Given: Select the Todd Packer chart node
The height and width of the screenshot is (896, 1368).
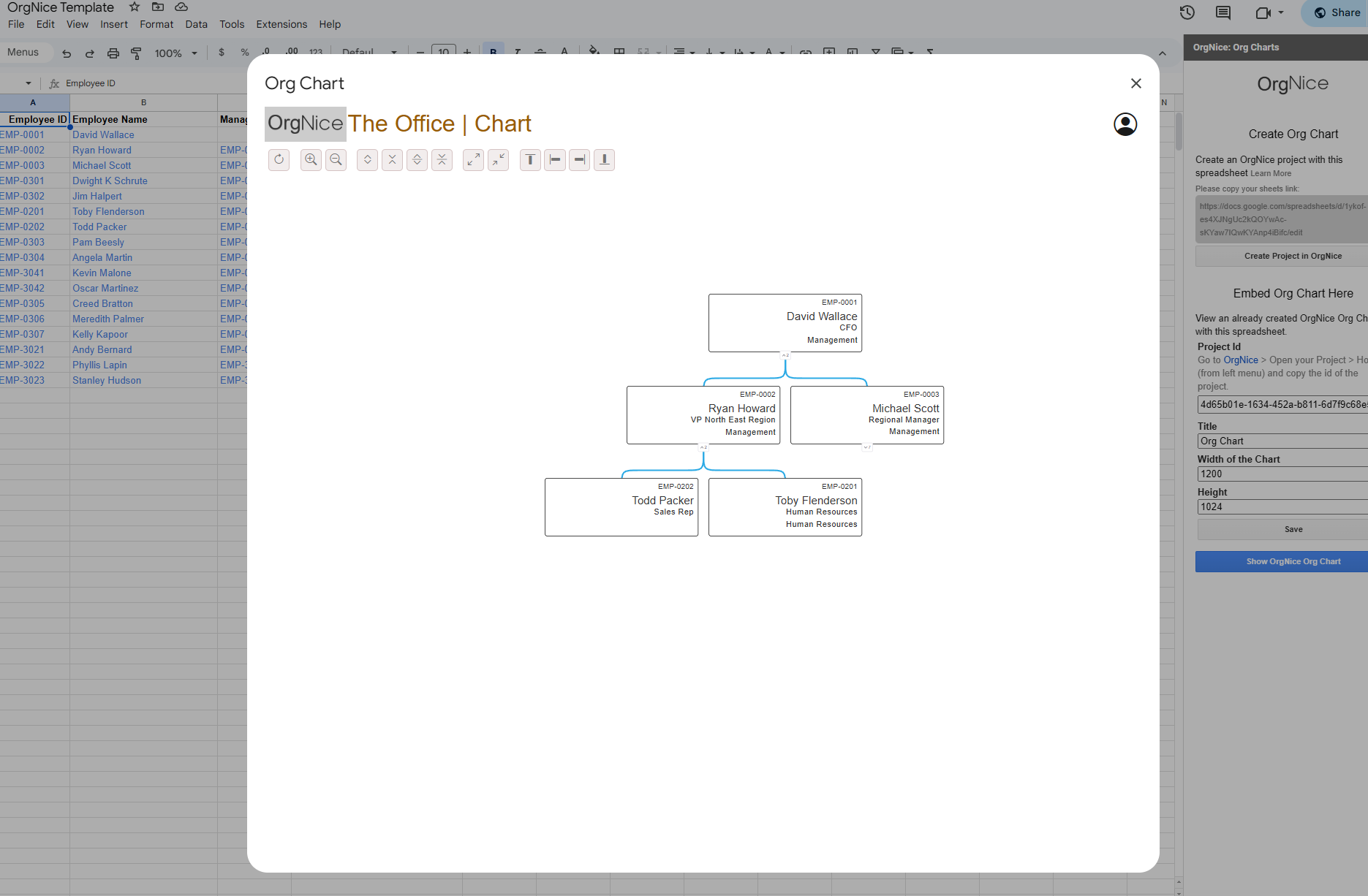Looking at the screenshot, I should pos(621,507).
